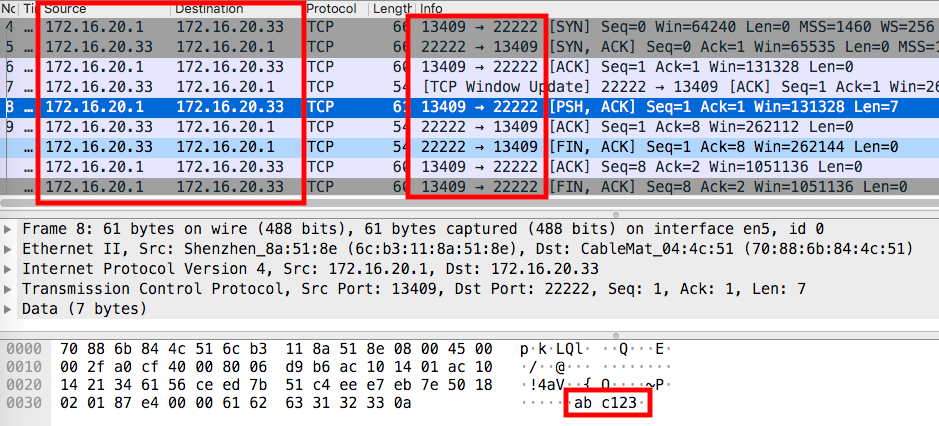
Task: Select Transmission Control Protocol Src Port line
Action: coord(414,289)
